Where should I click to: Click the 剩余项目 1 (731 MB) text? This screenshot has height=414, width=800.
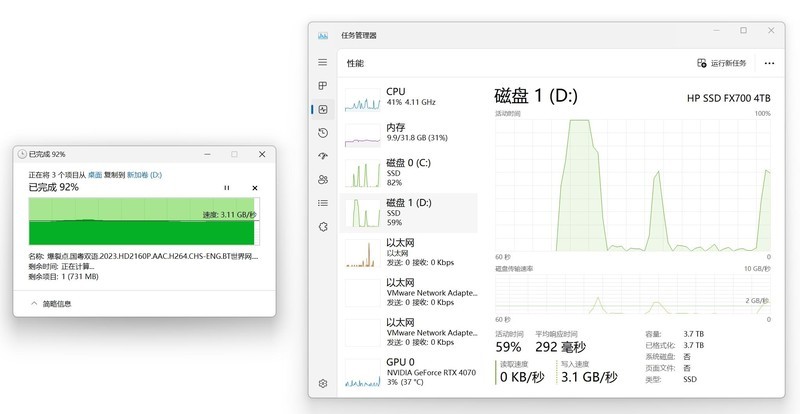tap(63, 276)
